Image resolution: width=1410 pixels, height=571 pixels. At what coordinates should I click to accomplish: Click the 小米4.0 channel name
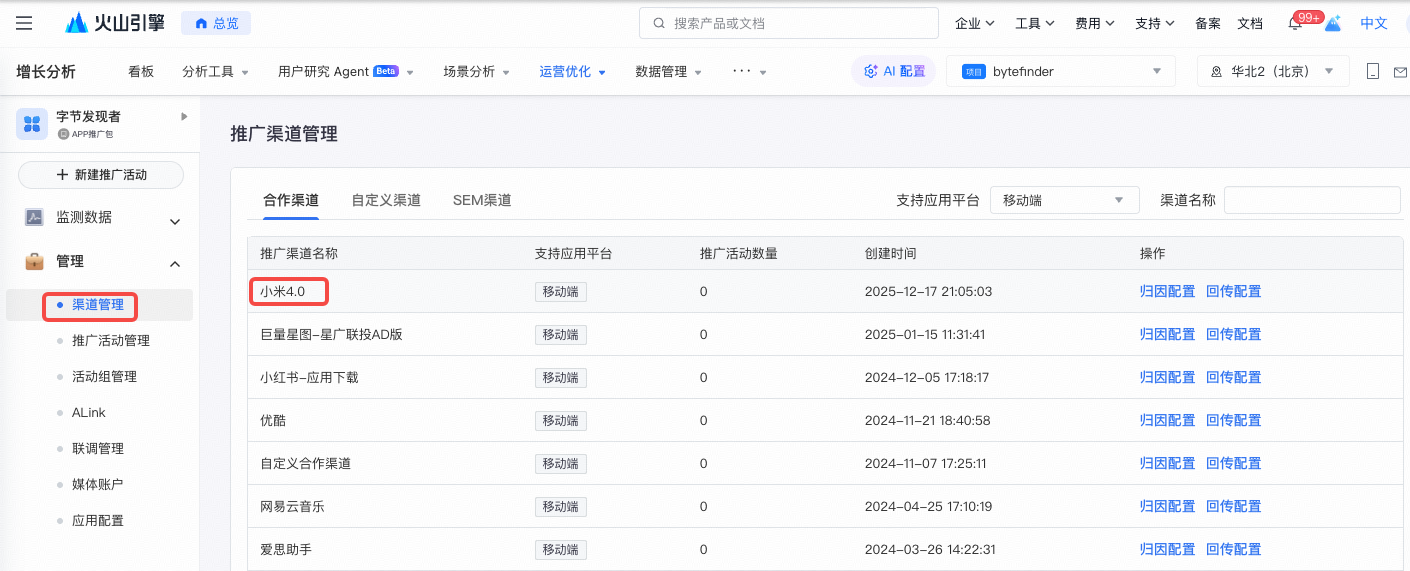pyautogui.click(x=283, y=291)
